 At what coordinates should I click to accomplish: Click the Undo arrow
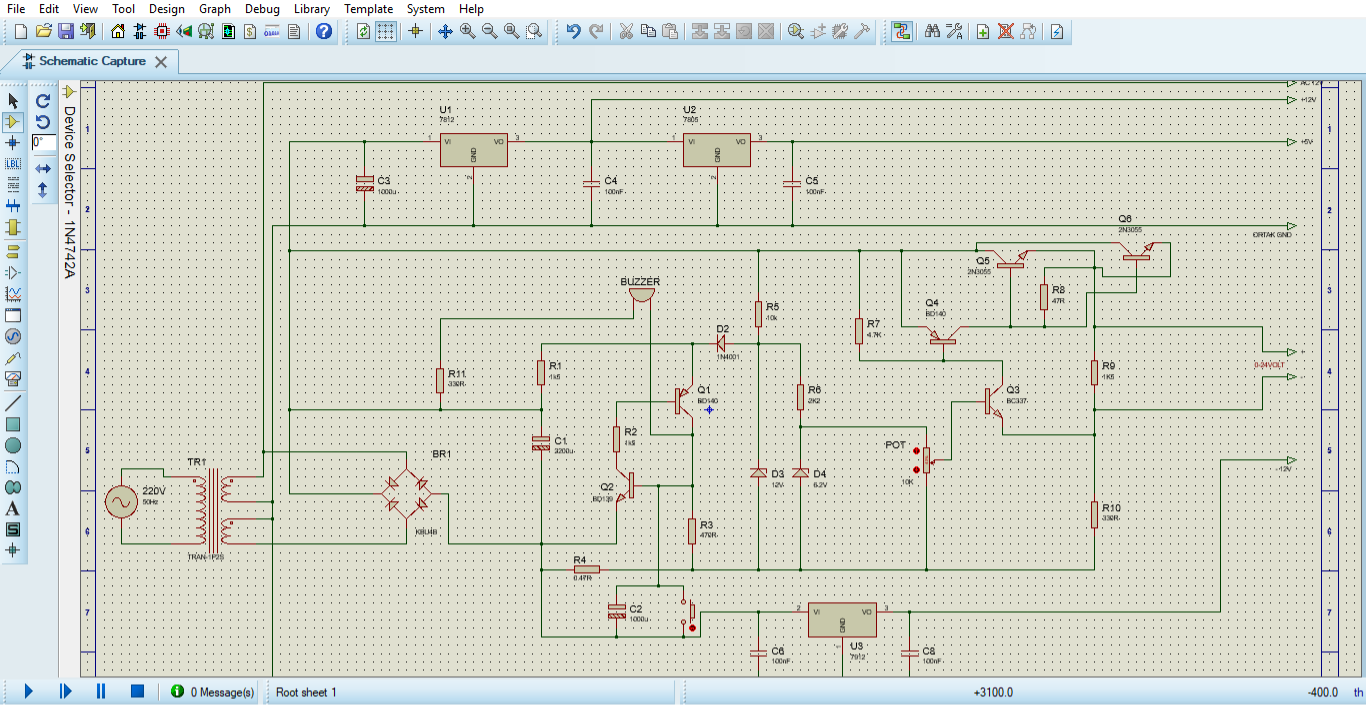pos(573,31)
